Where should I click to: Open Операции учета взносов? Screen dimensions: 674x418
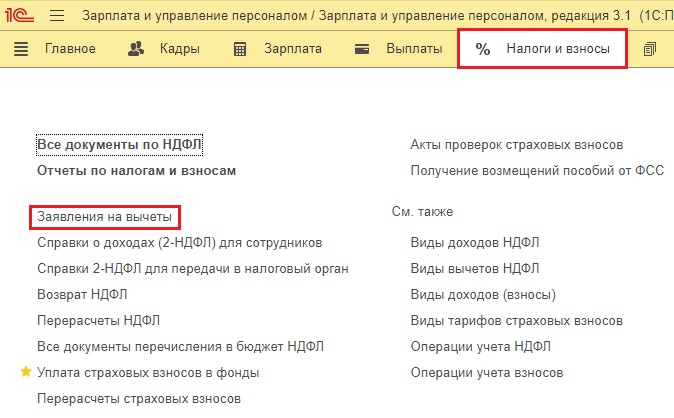[487, 373]
